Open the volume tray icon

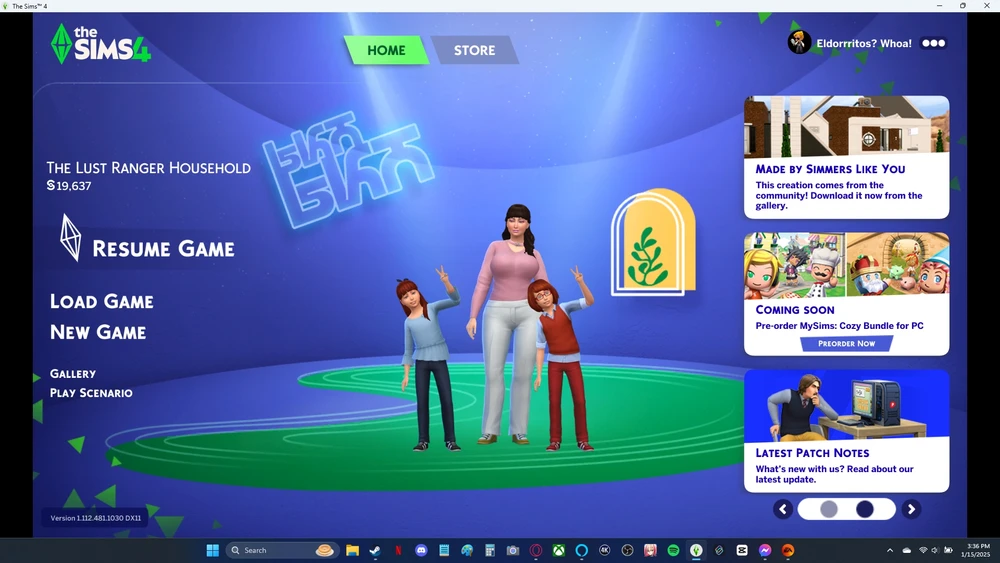pyautogui.click(x=935, y=550)
